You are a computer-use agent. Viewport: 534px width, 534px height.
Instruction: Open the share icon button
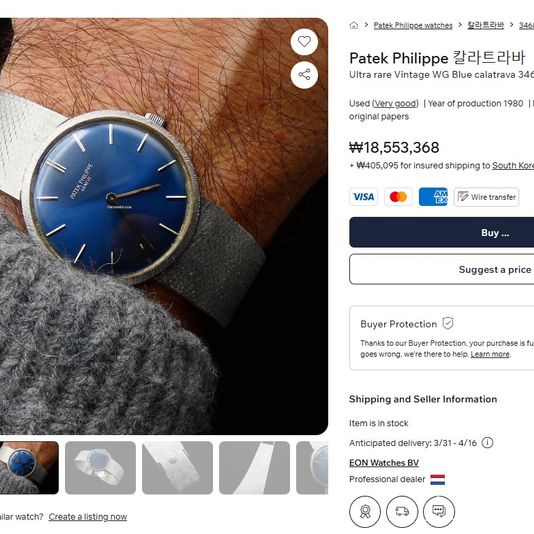304,75
